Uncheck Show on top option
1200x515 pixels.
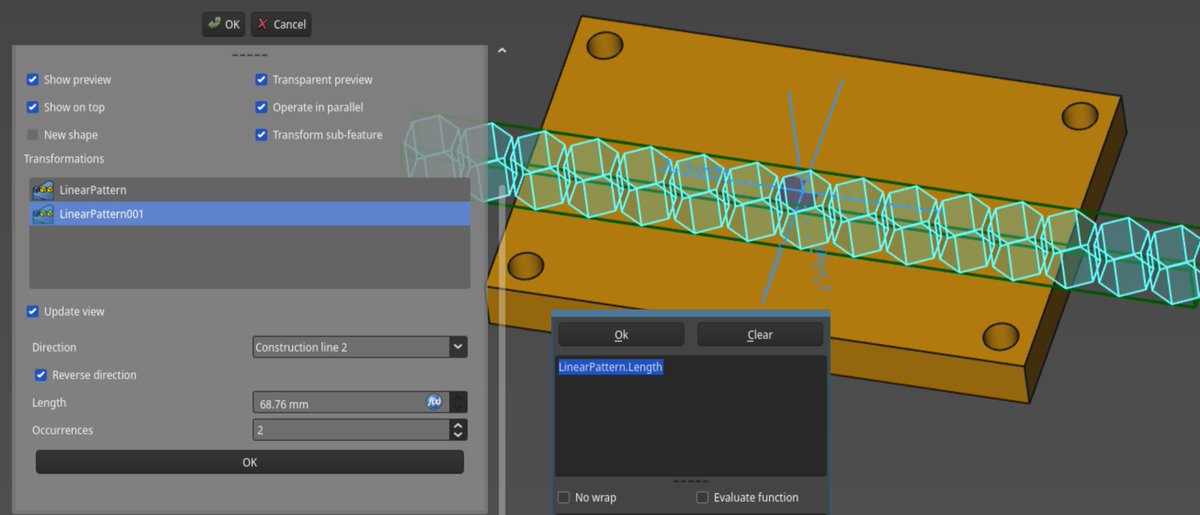(33, 108)
